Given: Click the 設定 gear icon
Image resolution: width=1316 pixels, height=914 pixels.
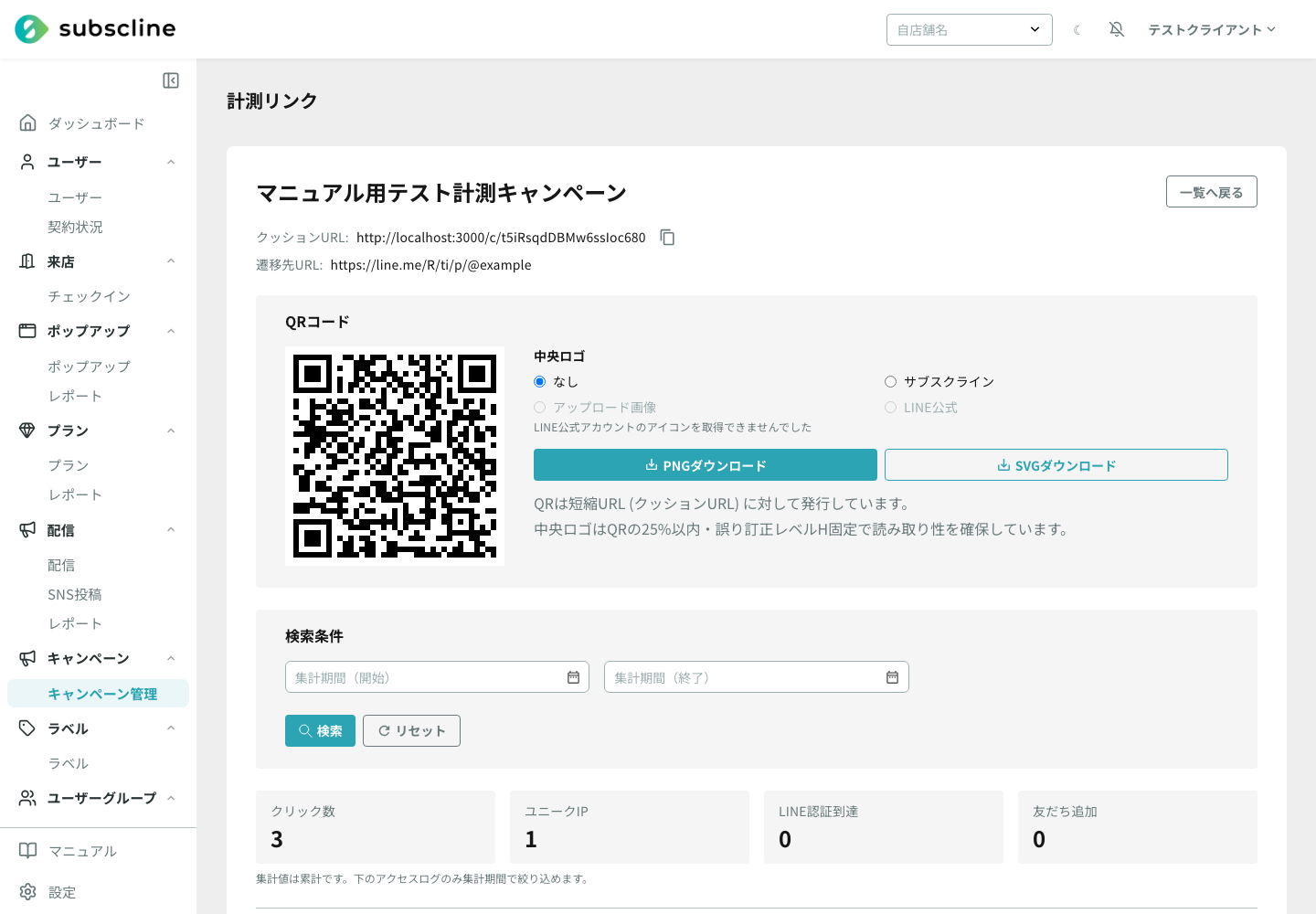Looking at the screenshot, I should (28, 892).
